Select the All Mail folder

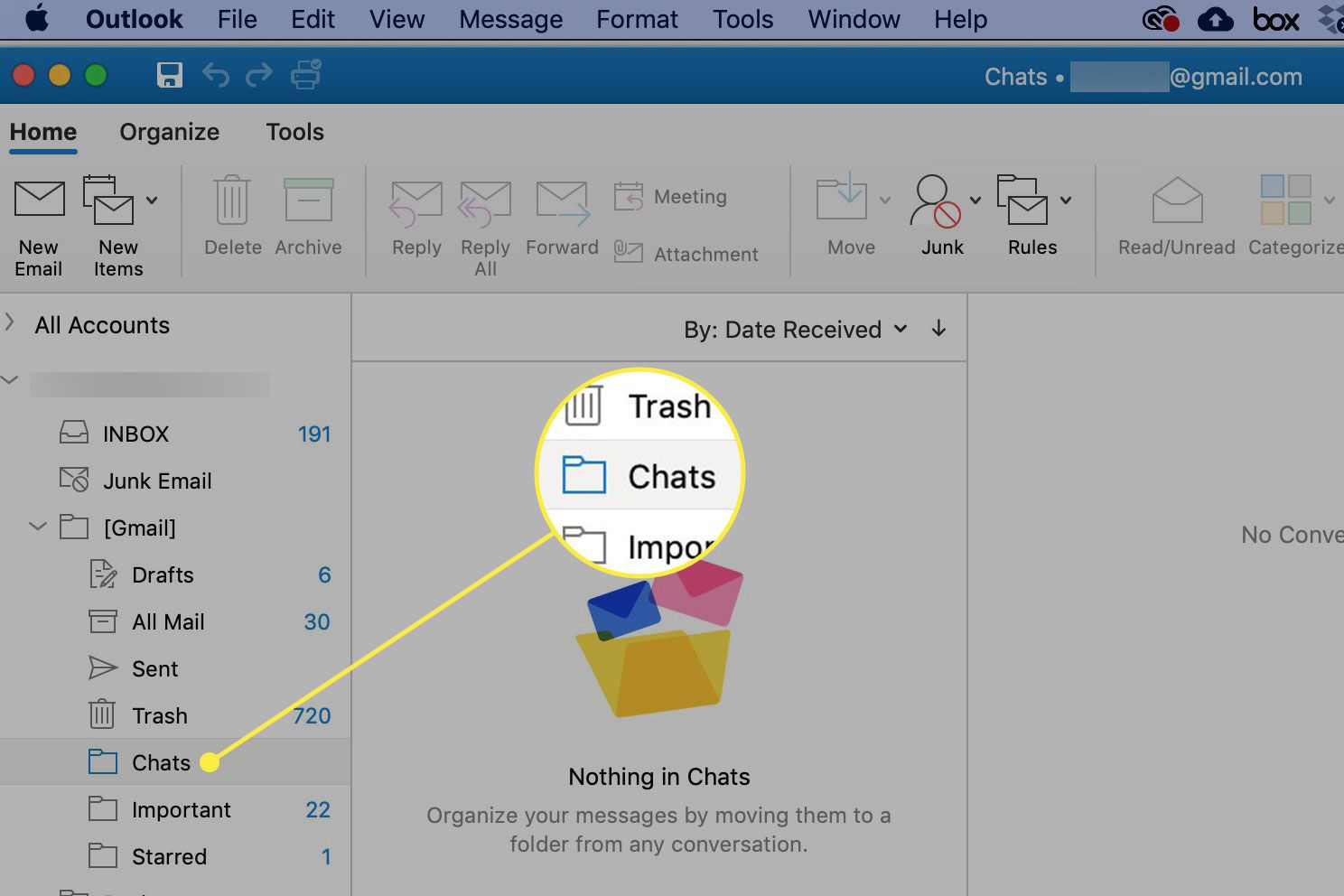tap(175, 621)
